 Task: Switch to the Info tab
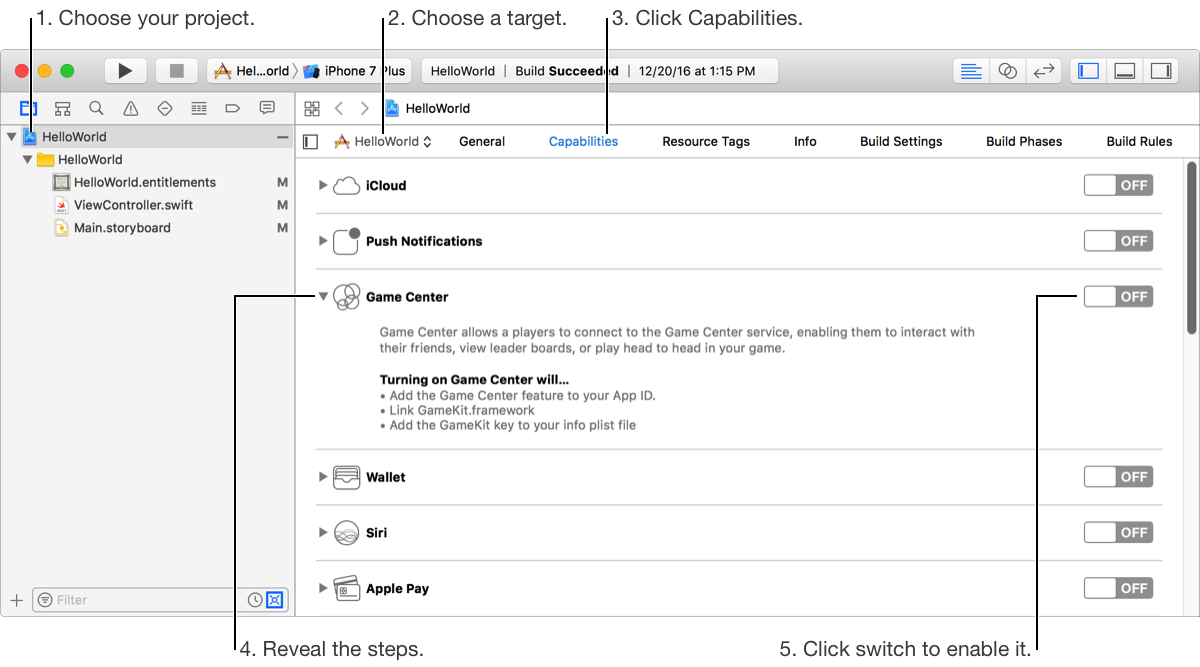[x=805, y=142]
